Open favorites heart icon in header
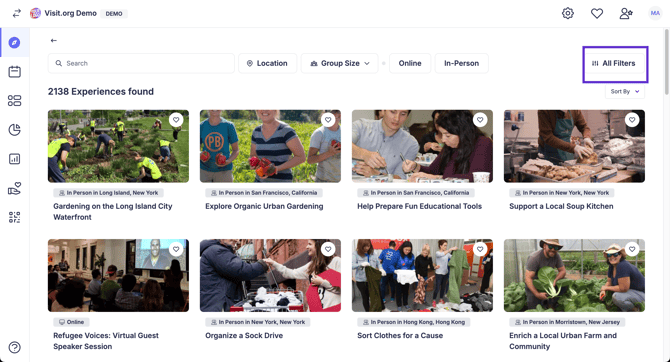 (x=597, y=14)
